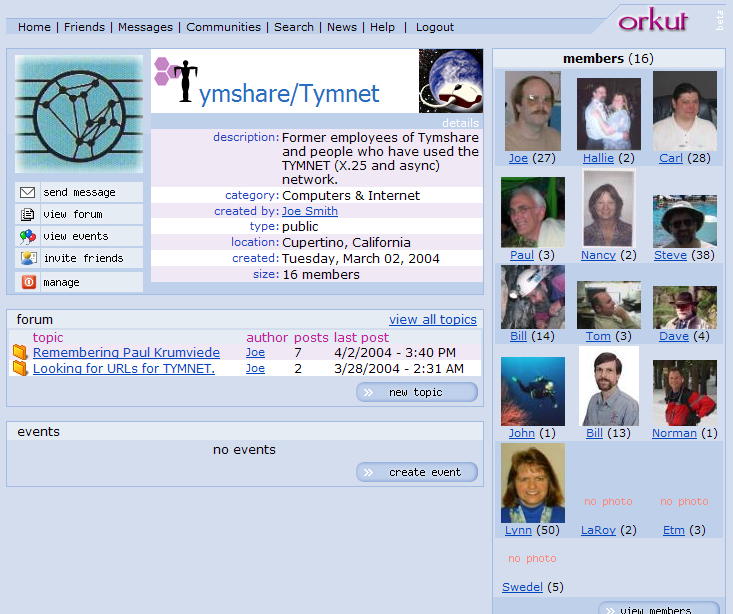Click folder icon beside Looking for URLs
733x614 pixels.
coord(20,368)
